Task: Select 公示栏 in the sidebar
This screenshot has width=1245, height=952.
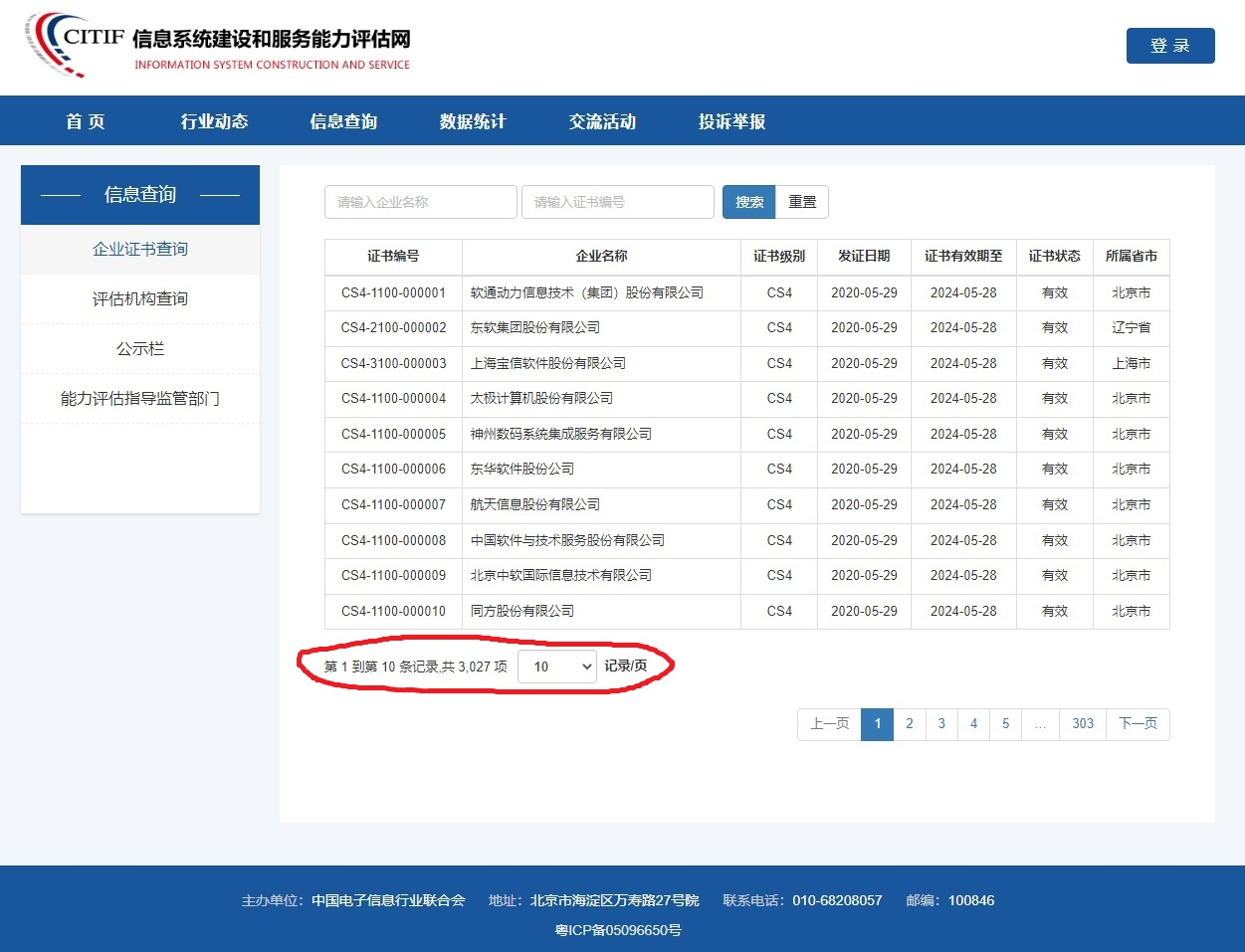Action: pyautogui.click(x=140, y=349)
